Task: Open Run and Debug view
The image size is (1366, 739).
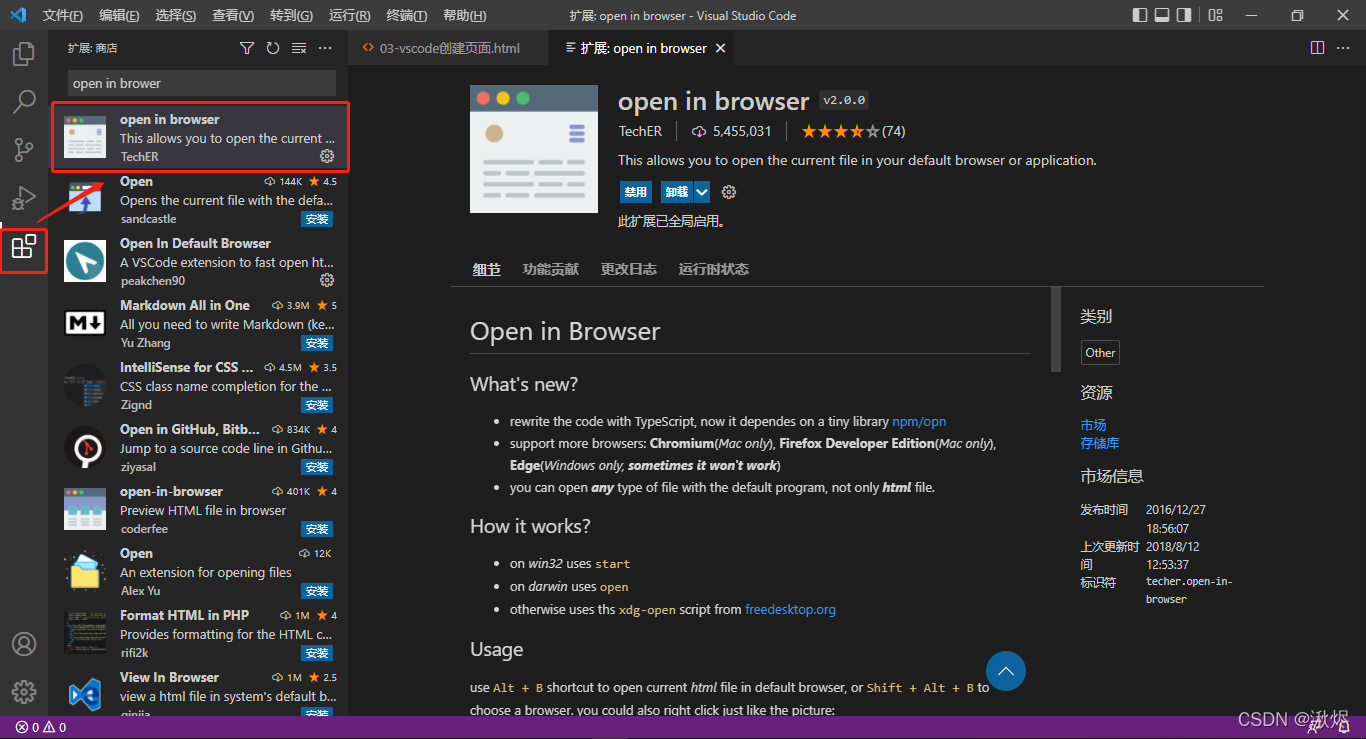Action: (24, 197)
